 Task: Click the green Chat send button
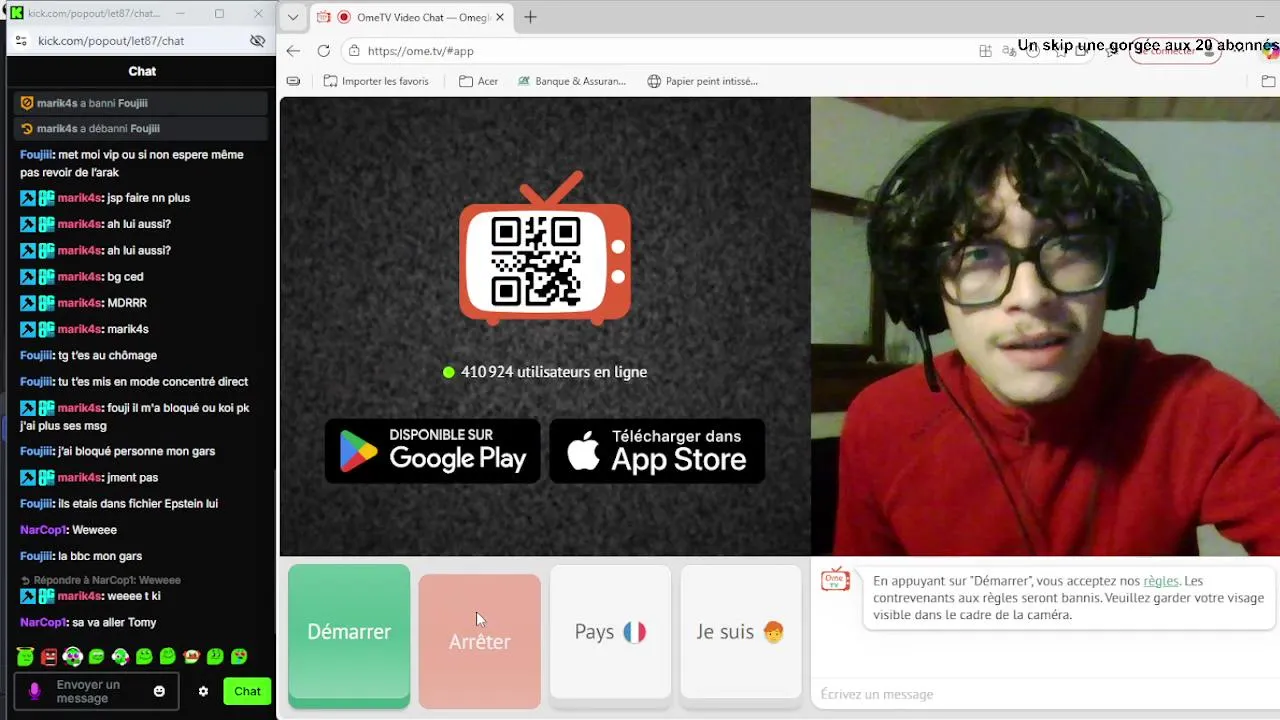(247, 691)
